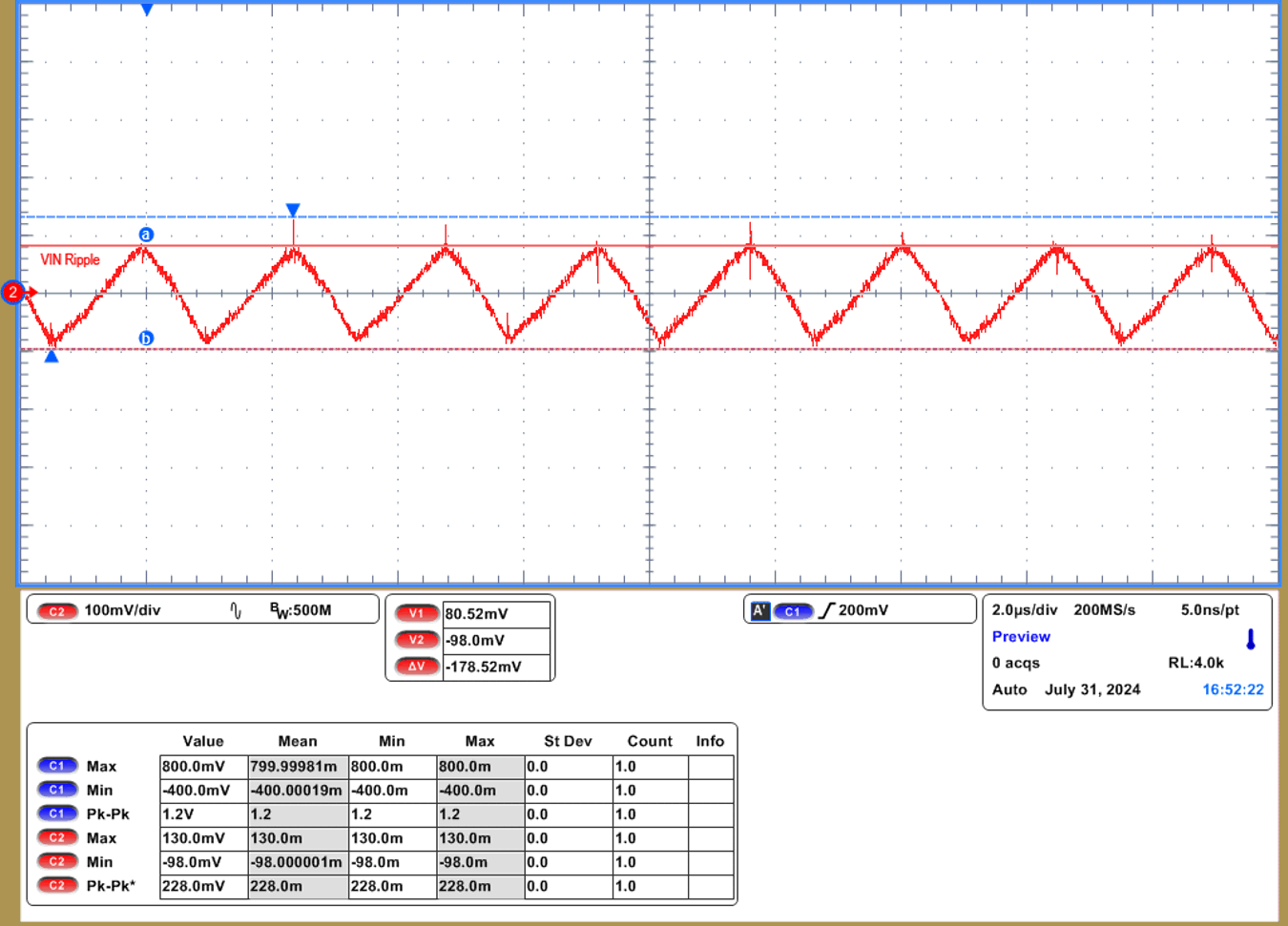Viewport: 1288px width, 926px height.
Task: Click the ΔV cursor delta badge
Action: (x=417, y=667)
